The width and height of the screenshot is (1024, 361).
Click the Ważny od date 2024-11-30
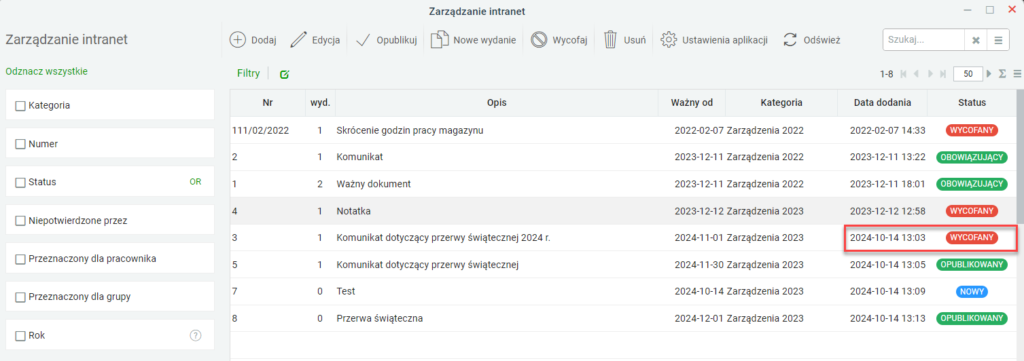pos(699,264)
